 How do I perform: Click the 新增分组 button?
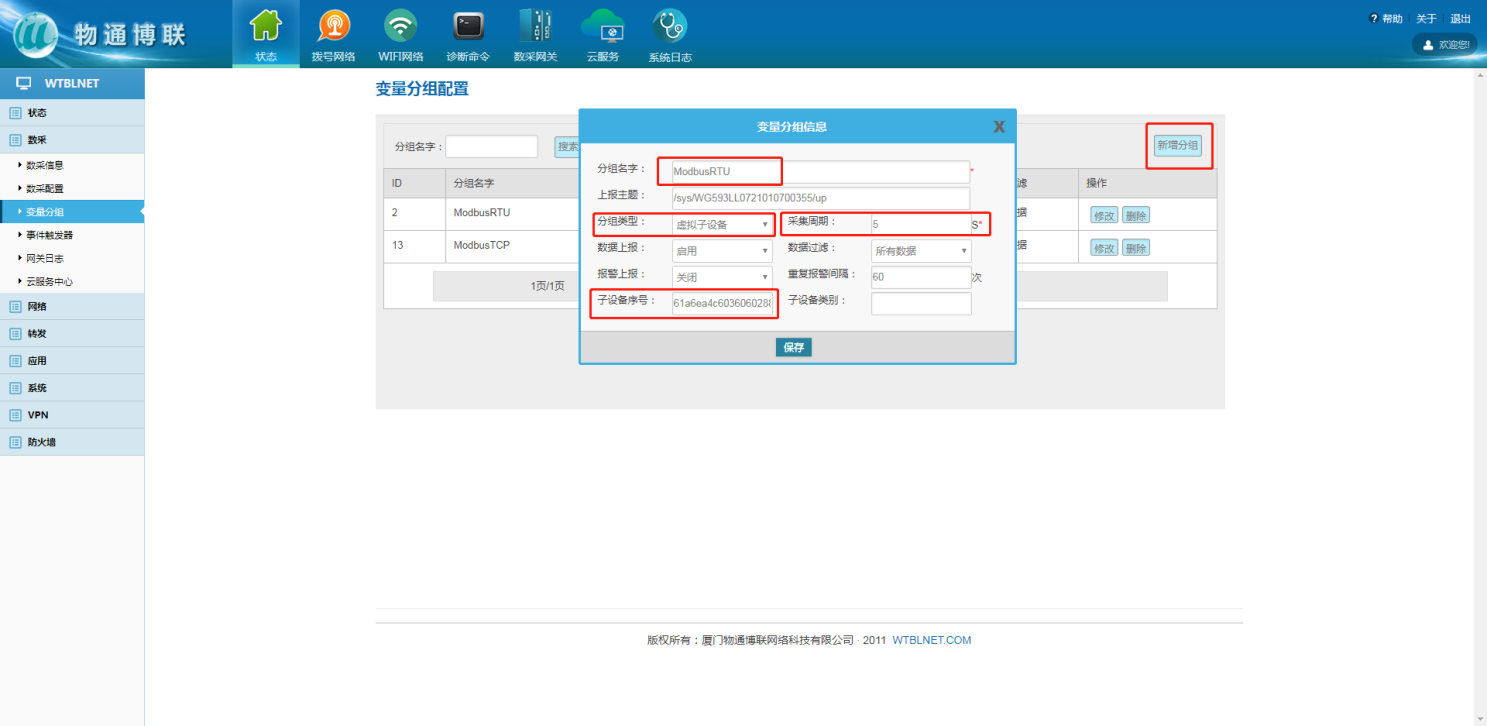point(1177,146)
